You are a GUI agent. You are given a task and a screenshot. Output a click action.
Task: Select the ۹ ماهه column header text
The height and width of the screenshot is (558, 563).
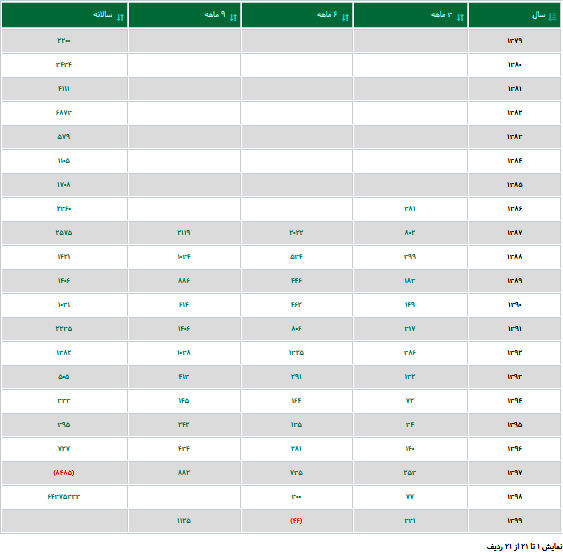(x=215, y=15)
